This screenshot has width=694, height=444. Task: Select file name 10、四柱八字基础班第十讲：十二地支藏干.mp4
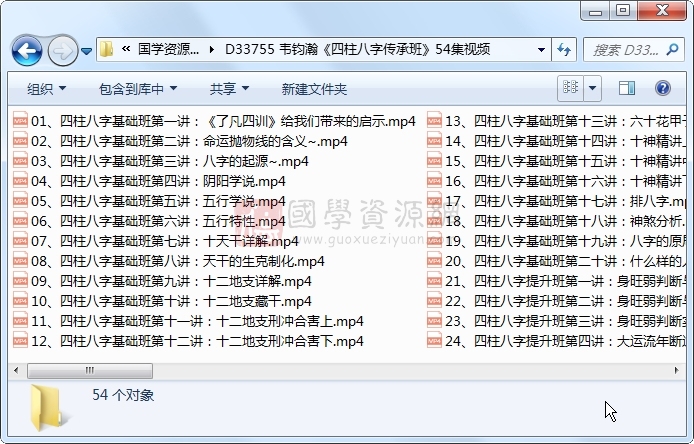tap(171, 301)
